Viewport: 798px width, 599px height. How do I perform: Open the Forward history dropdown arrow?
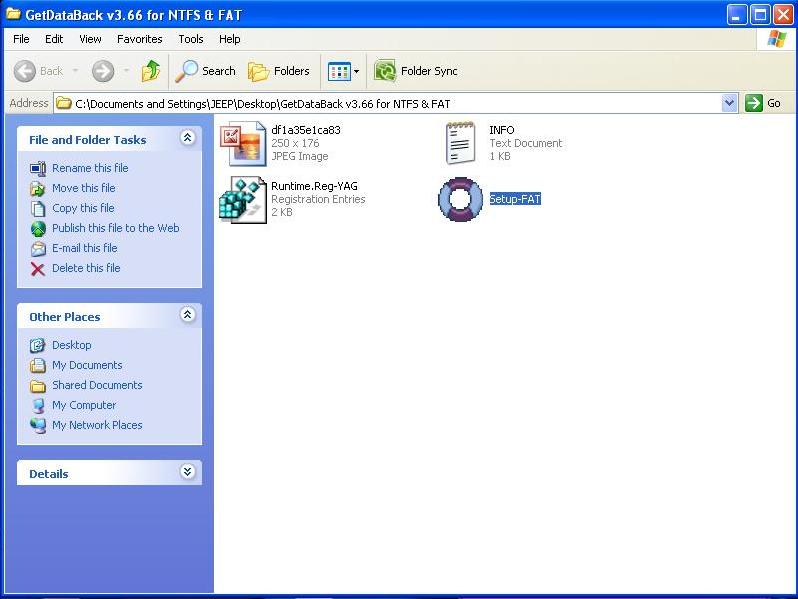click(x=126, y=71)
